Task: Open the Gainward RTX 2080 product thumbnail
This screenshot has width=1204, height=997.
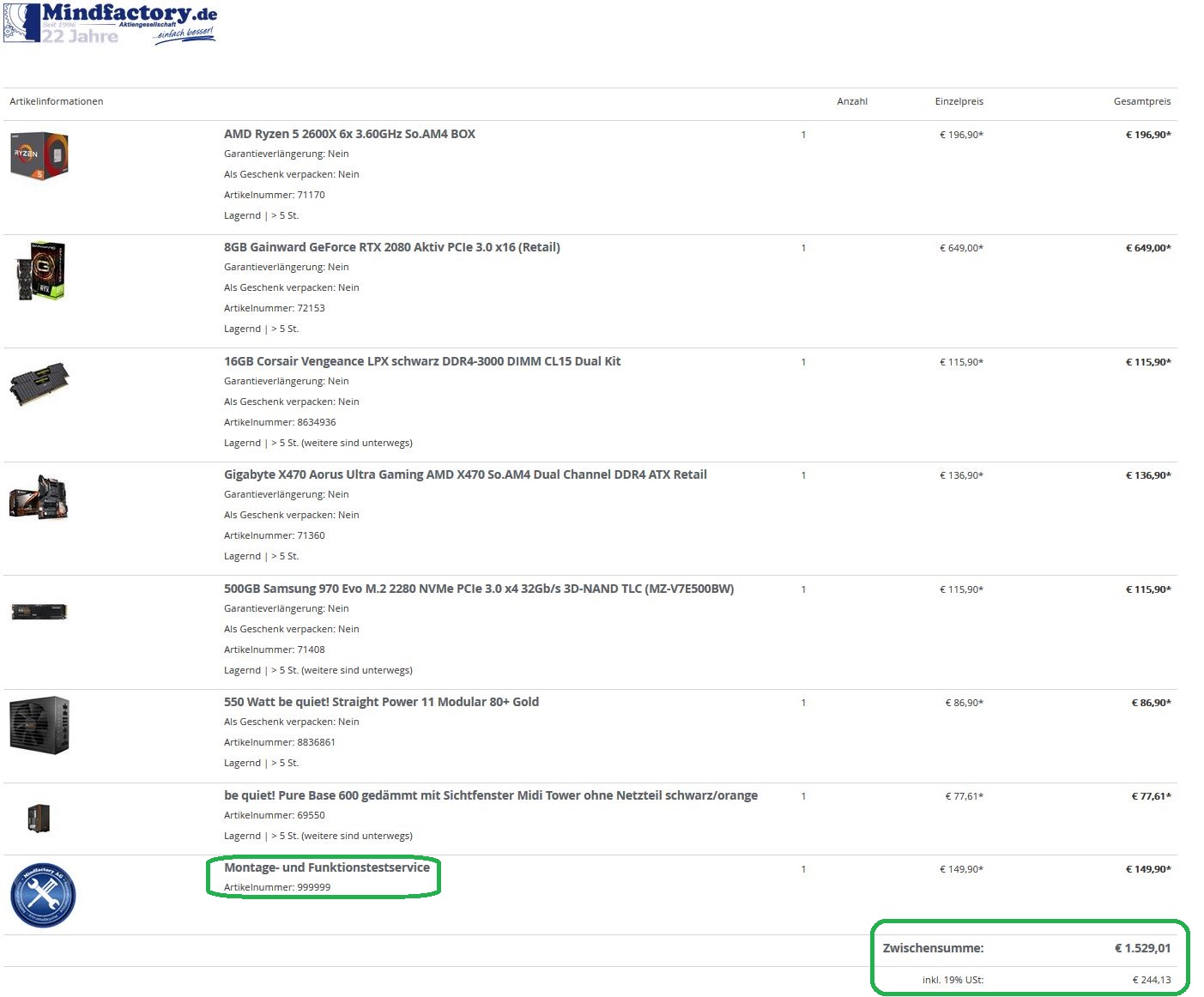Action: 39,270
